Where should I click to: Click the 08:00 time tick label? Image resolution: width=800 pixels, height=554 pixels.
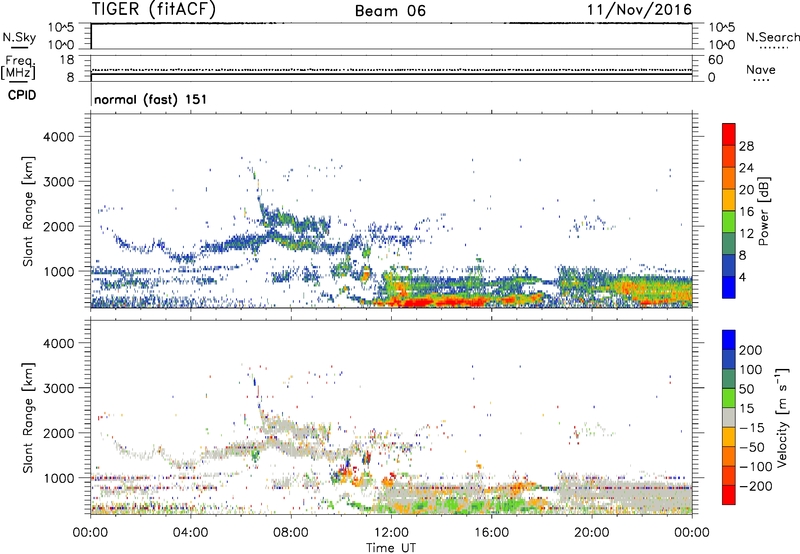(291, 533)
